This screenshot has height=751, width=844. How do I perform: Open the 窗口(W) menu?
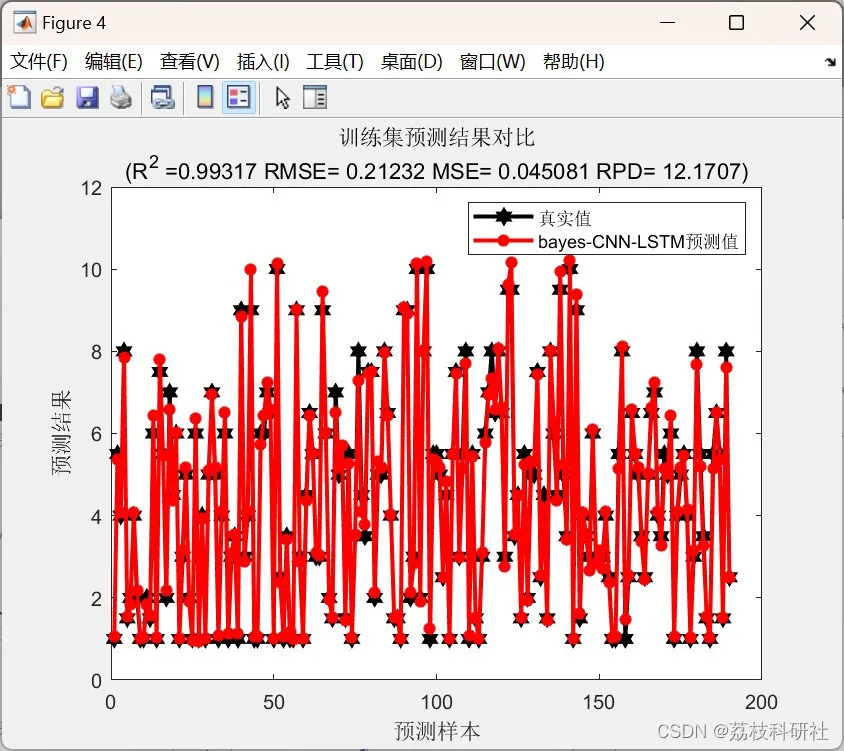pos(493,61)
